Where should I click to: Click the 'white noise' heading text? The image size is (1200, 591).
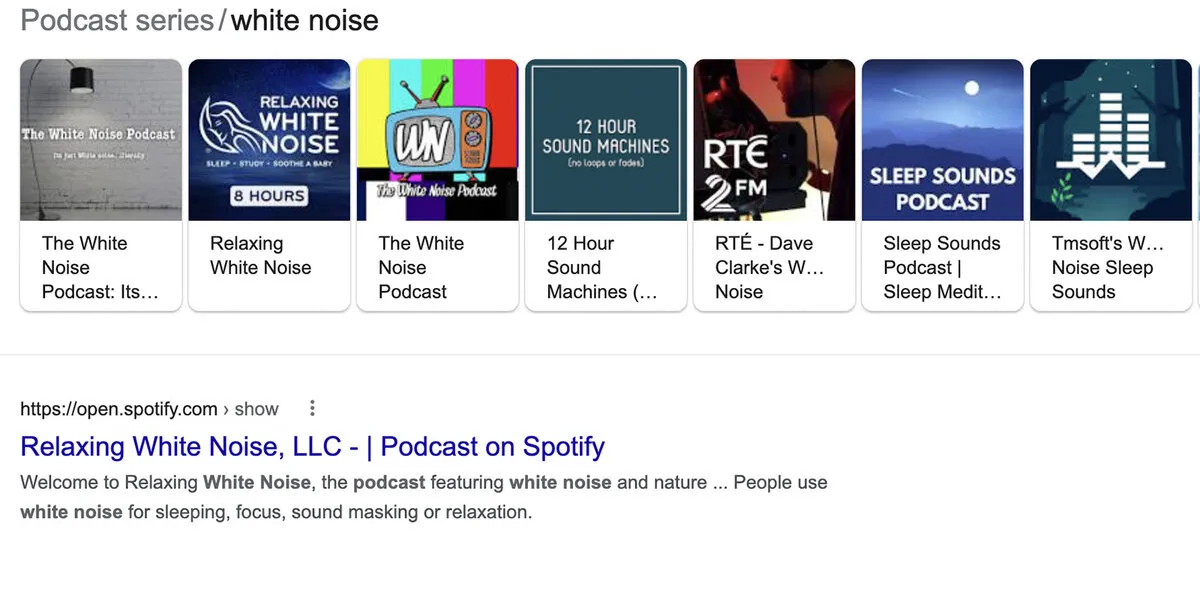[305, 20]
